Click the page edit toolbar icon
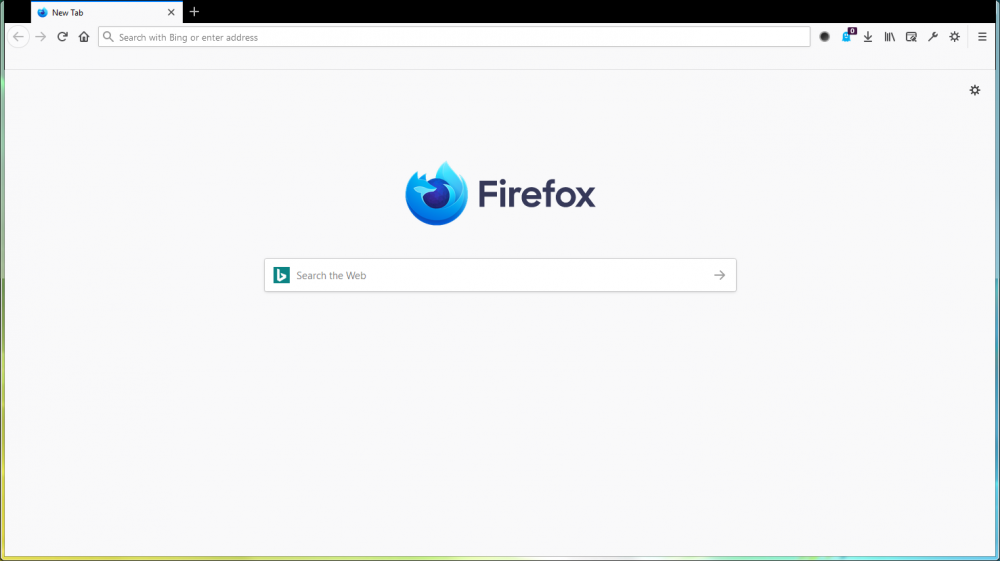 911,37
